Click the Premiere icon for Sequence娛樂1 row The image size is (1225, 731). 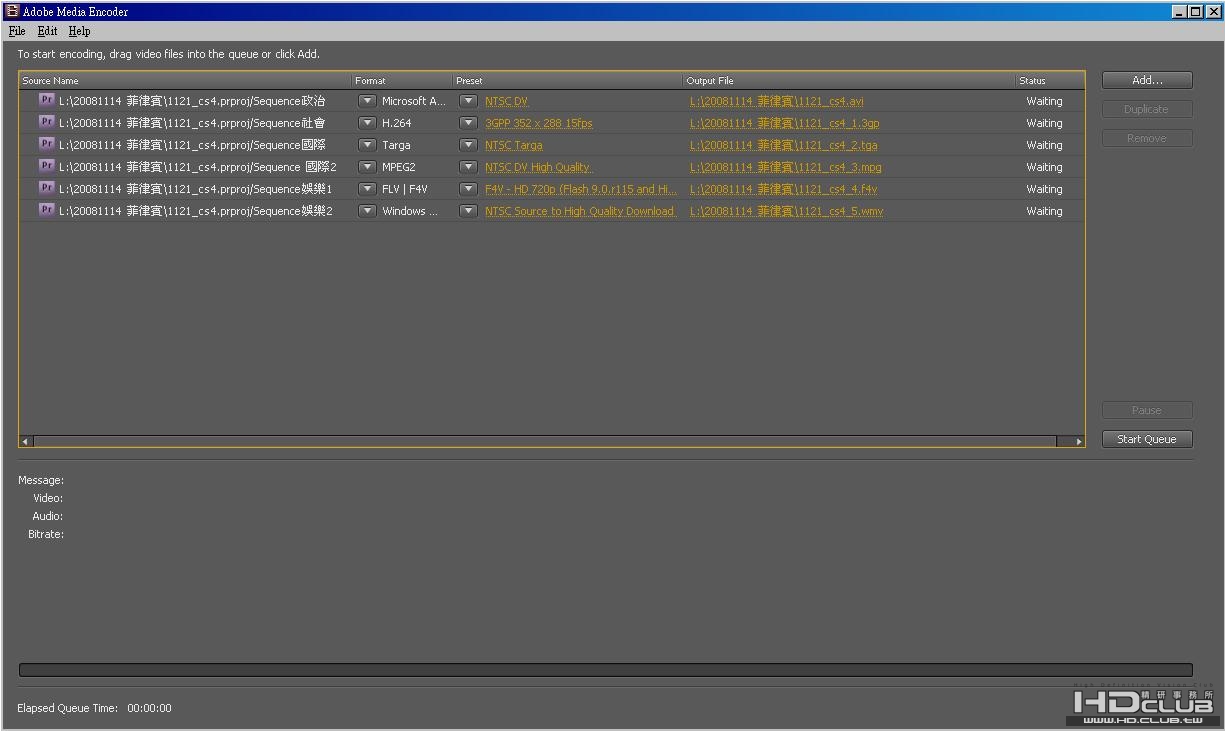point(46,188)
